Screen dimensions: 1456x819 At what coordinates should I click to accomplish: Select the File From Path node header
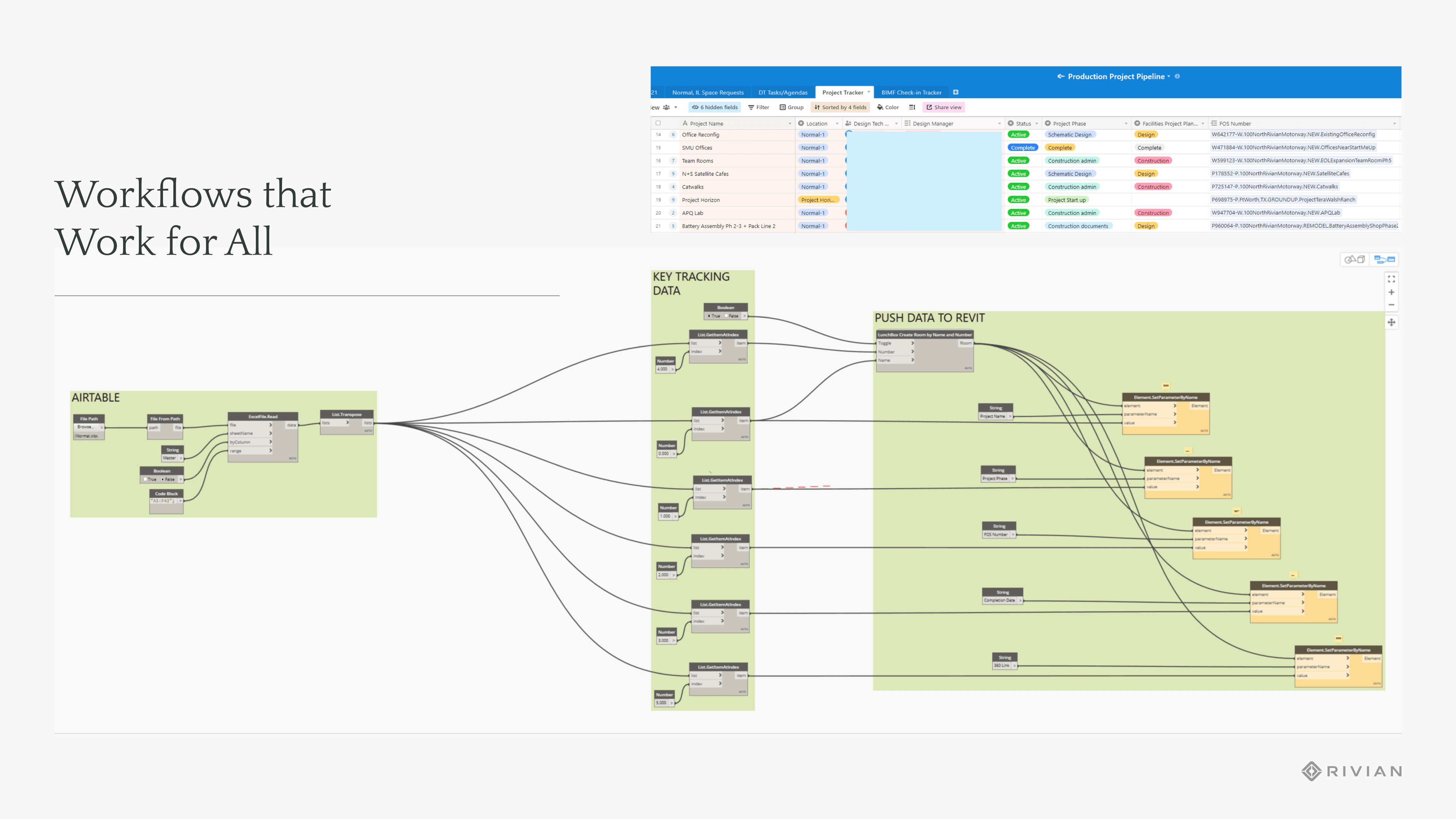pos(165,419)
